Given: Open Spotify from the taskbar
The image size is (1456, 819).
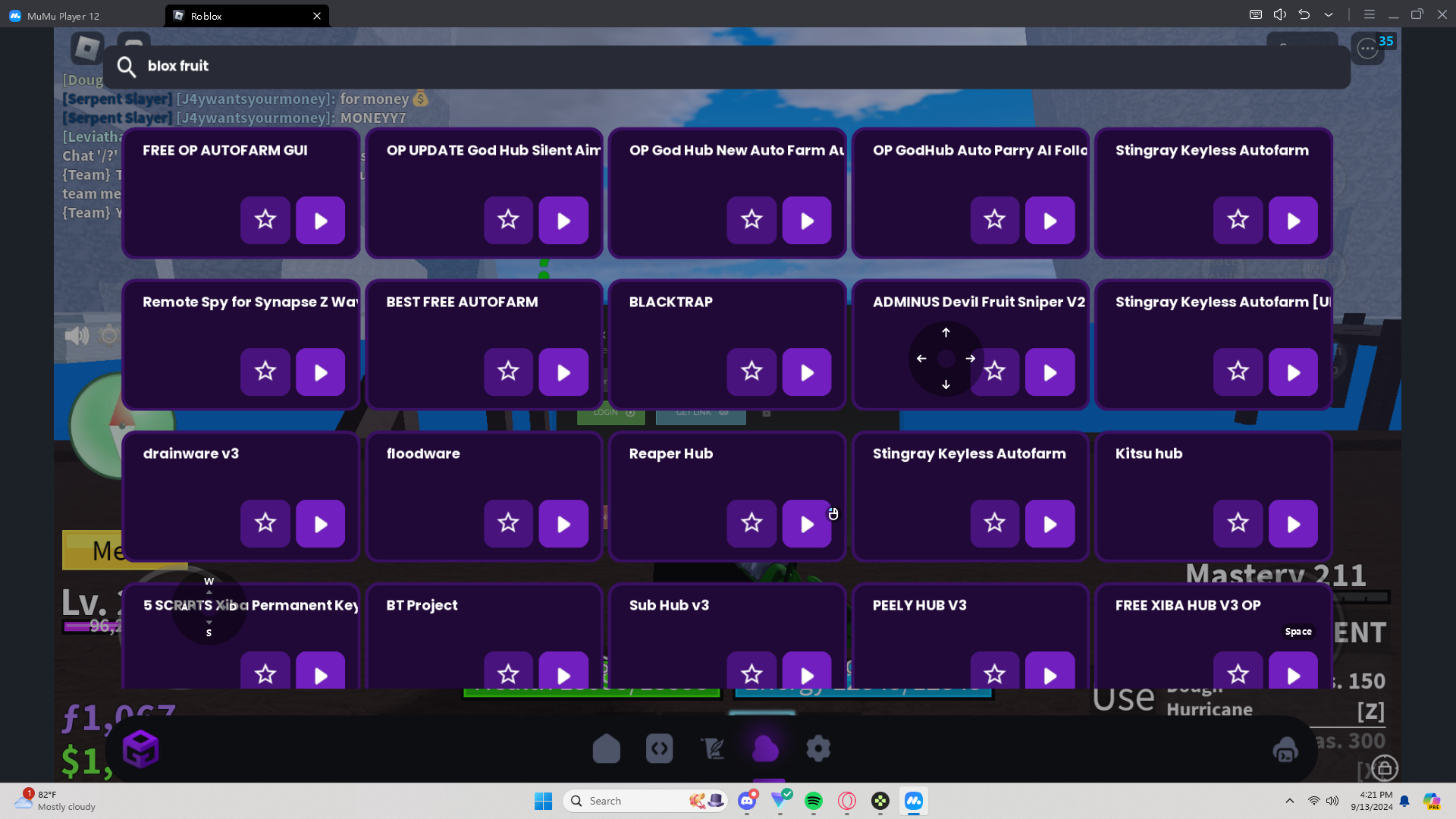Looking at the screenshot, I should coord(814,801).
